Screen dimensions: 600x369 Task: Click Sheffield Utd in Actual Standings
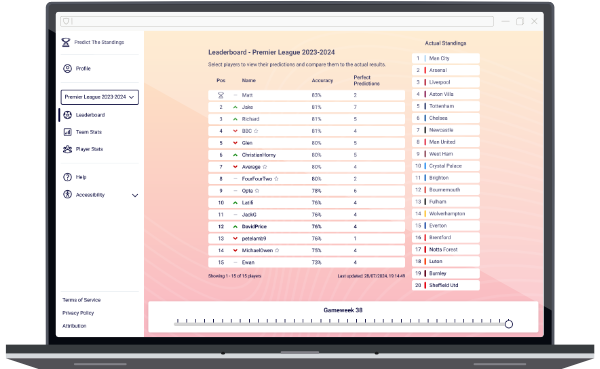coord(446,285)
